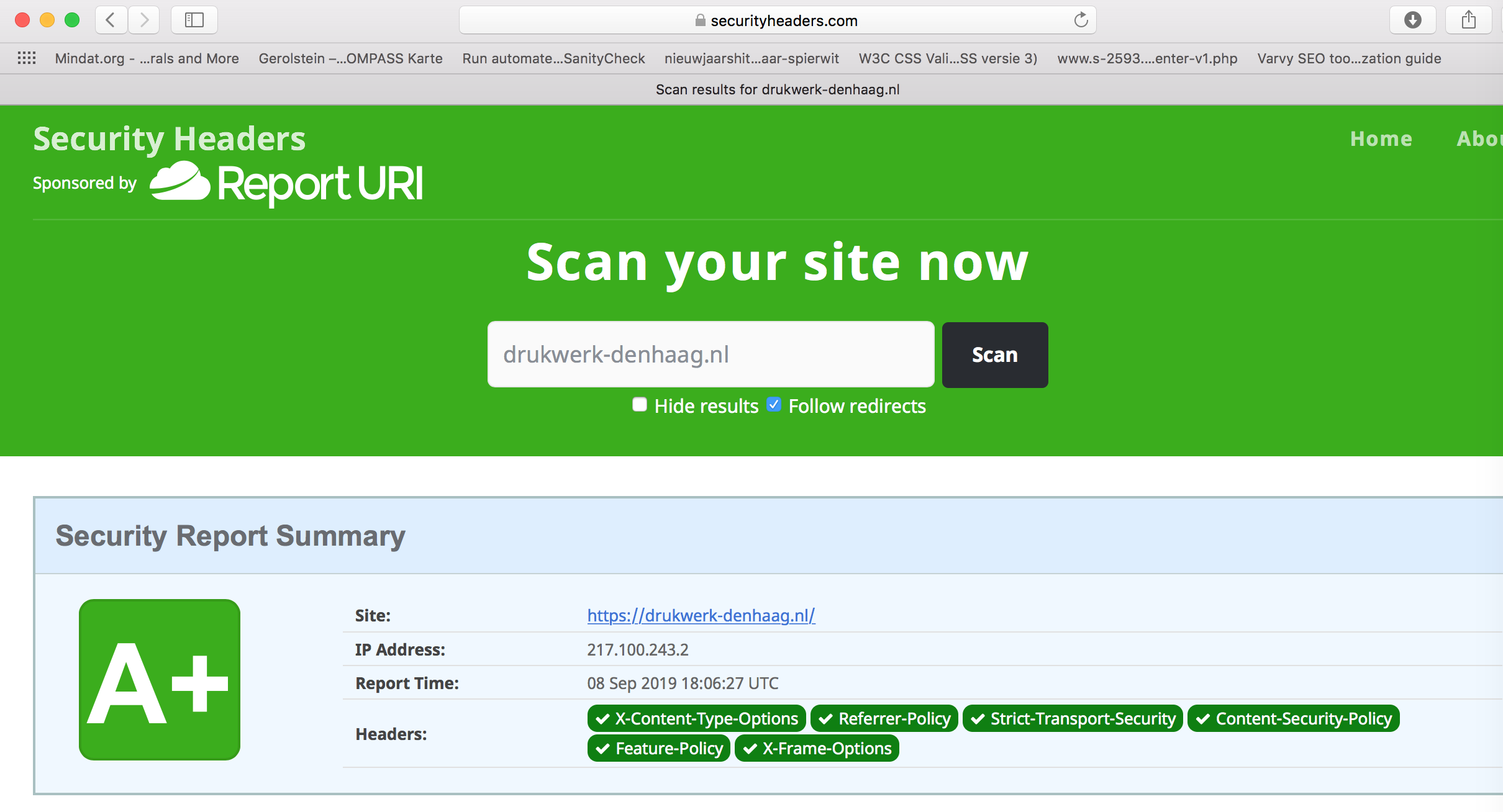This screenshot has width=1503, height=812.
Task: Select the Scan results tab title
Action: [778, 89]
